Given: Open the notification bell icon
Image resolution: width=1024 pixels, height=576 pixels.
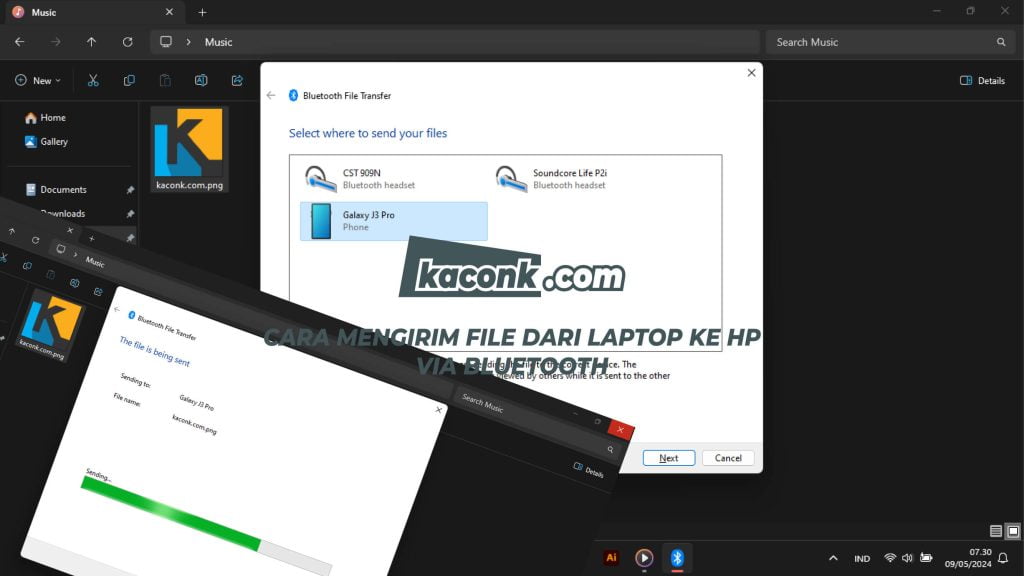Looking at the screenshot, I should click(x=1003, y=558).
